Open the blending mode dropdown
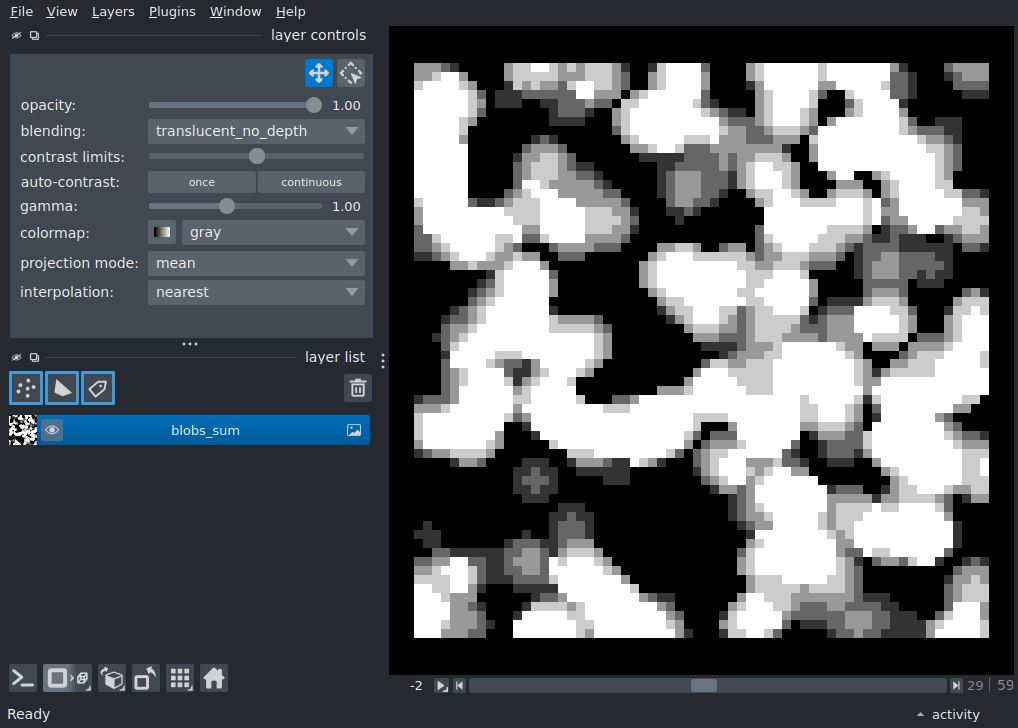Image resolution: width=1018 pixels, height=728 pixels. tap(256, 131)
